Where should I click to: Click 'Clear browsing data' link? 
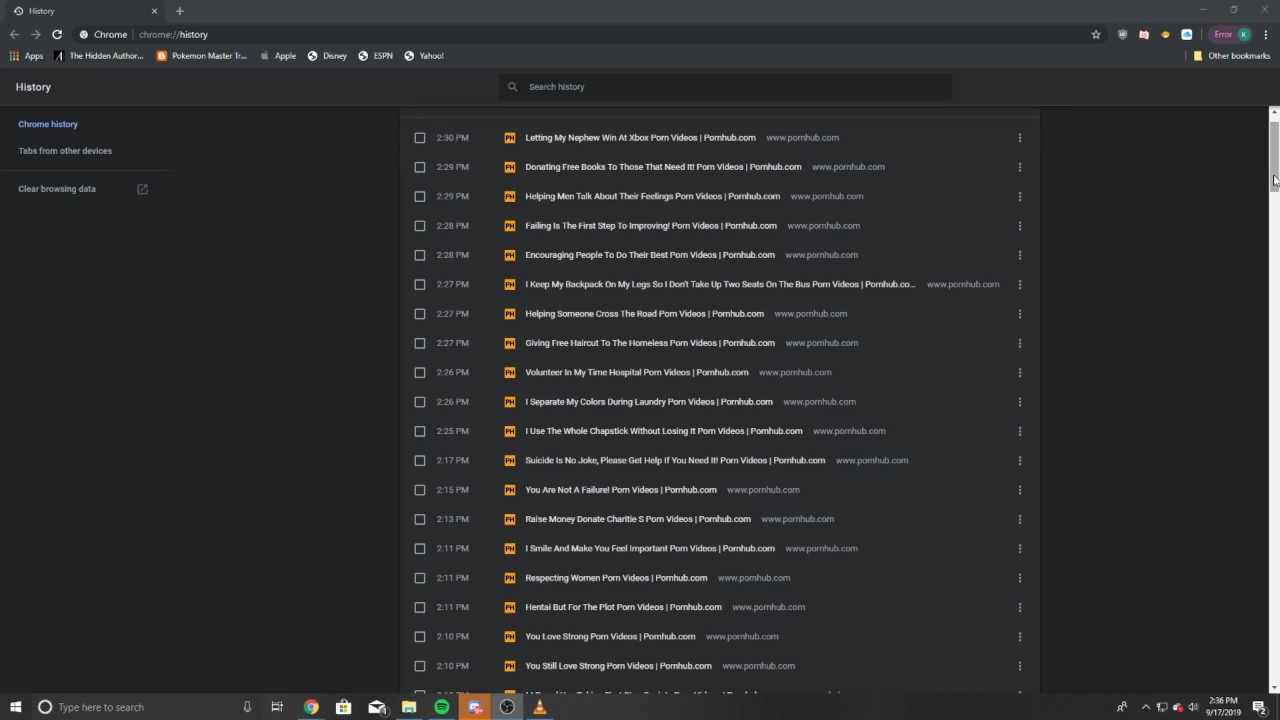pos(57,189)
